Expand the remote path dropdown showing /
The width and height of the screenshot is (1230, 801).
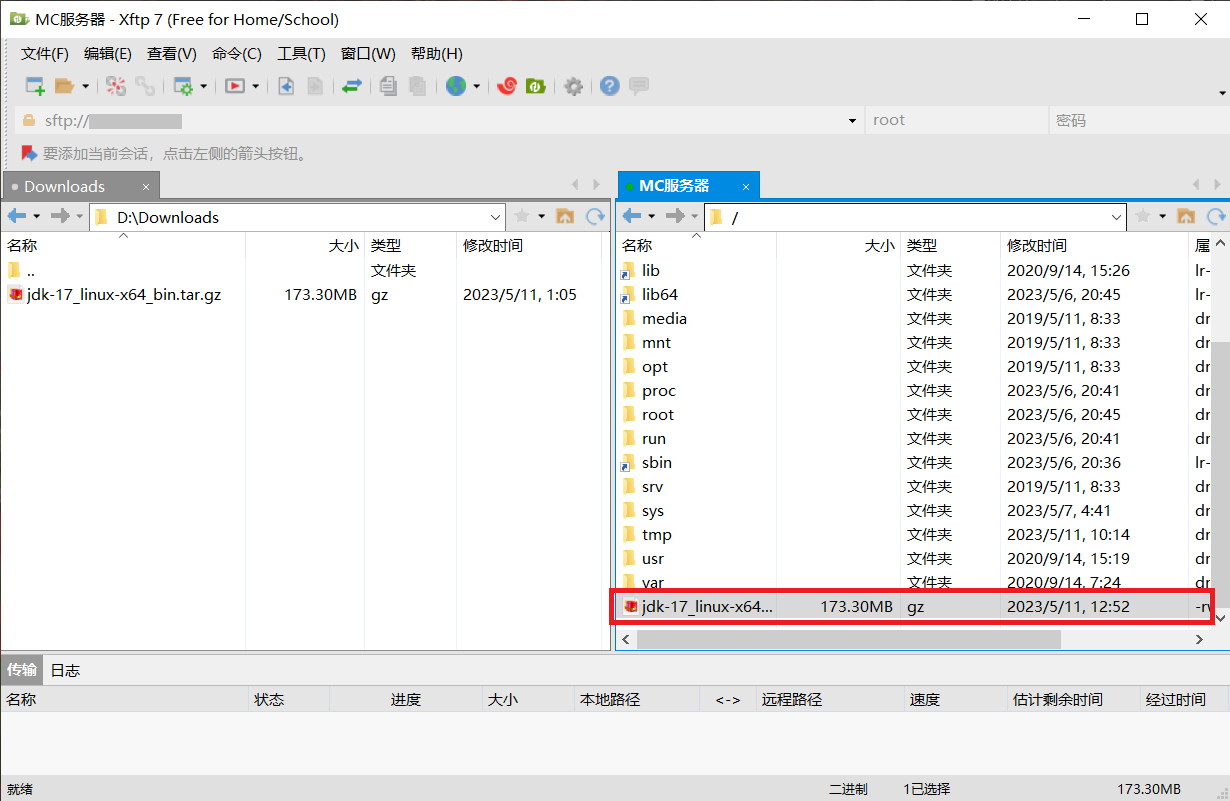pos(1117,217)
